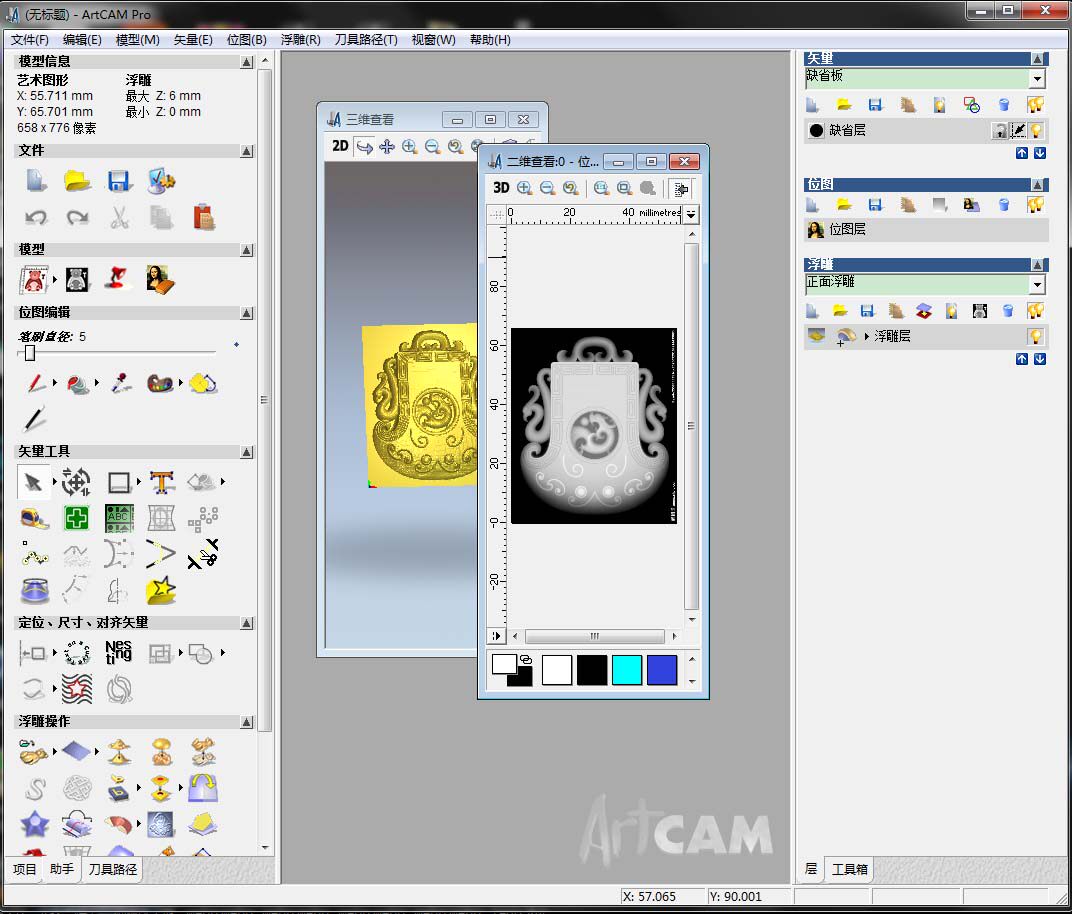The height and width of the screenshot is (914, 1072).
Task: Toggle snapping pencil icon on 缺省层
Action: (1018, 130)
